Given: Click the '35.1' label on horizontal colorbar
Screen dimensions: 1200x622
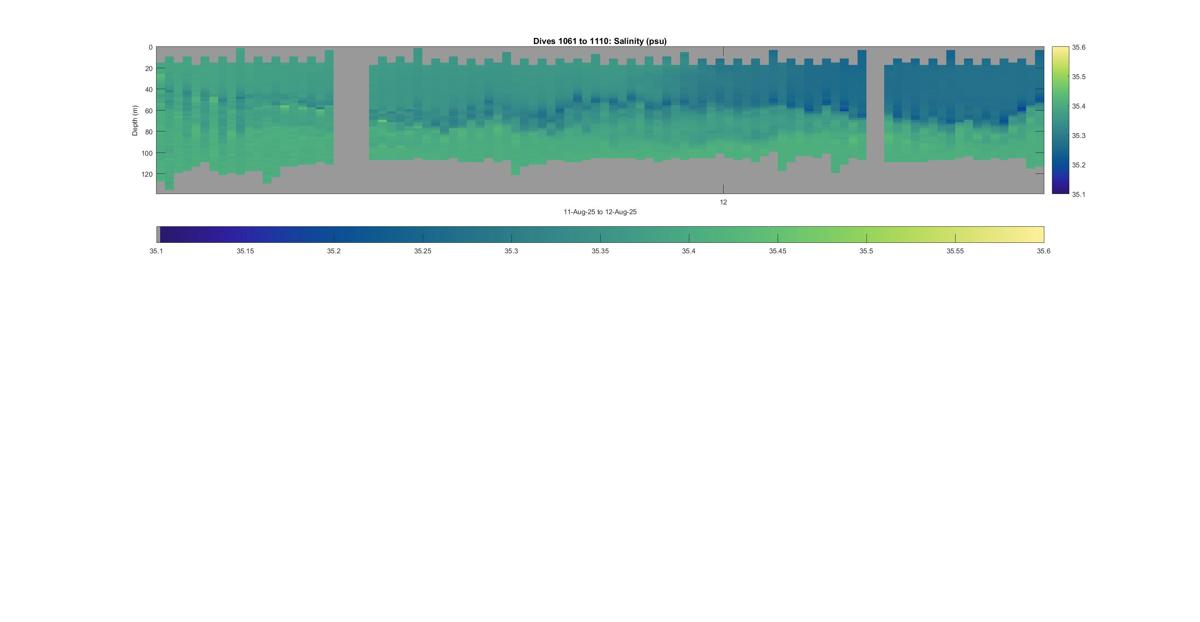Looking at the screenshot, I should point(156,252).
